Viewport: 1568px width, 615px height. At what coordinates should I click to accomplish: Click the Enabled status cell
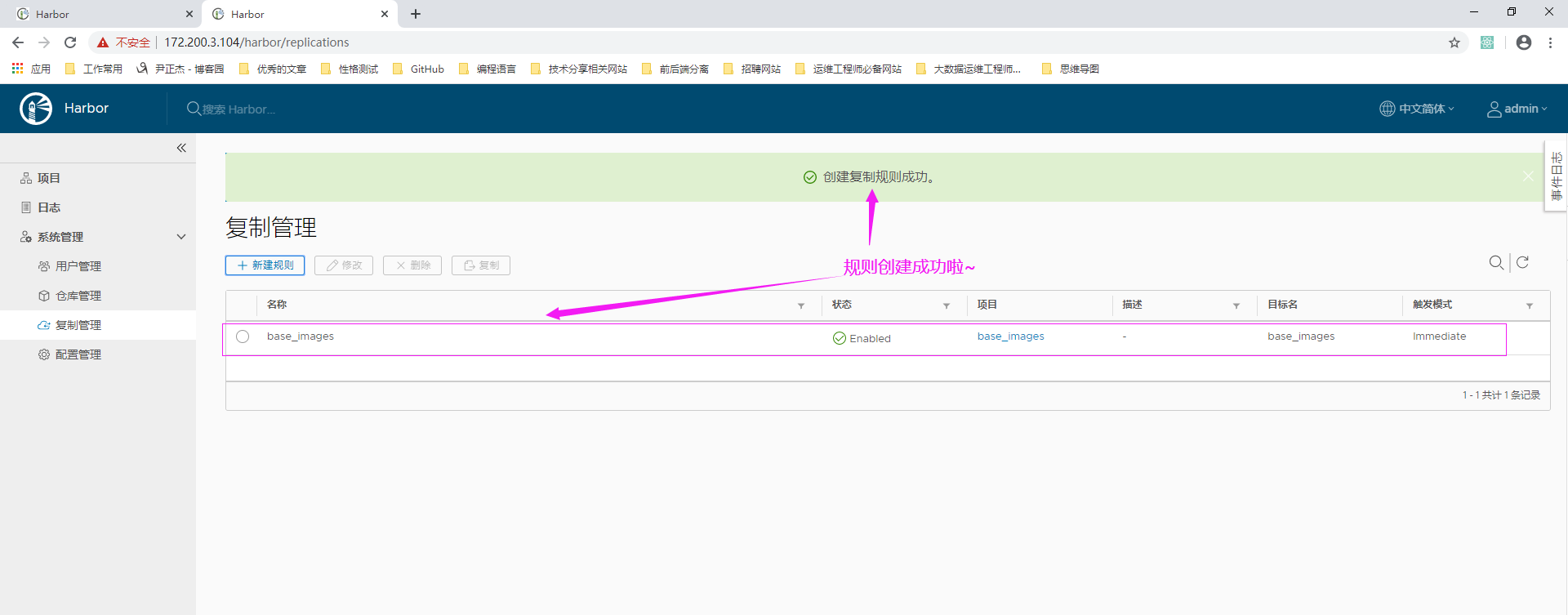[862, 338]
